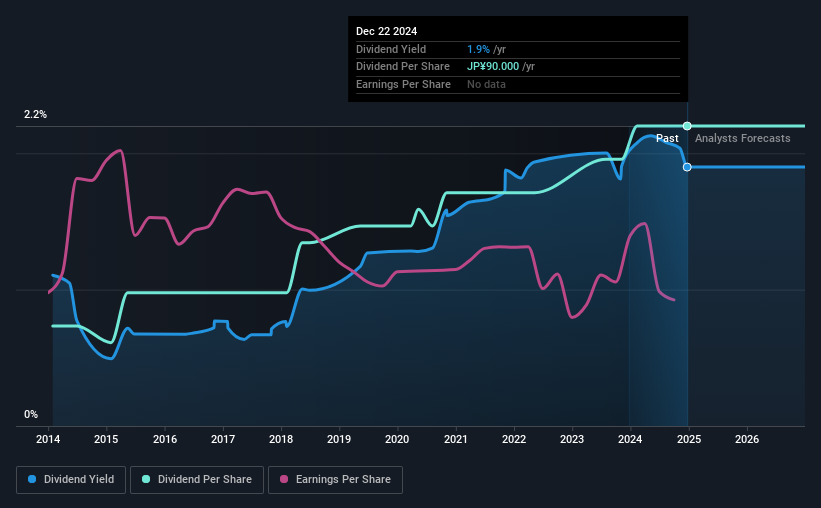
Task: Click the 'No data' earnings value
Action: coord(486,84)
